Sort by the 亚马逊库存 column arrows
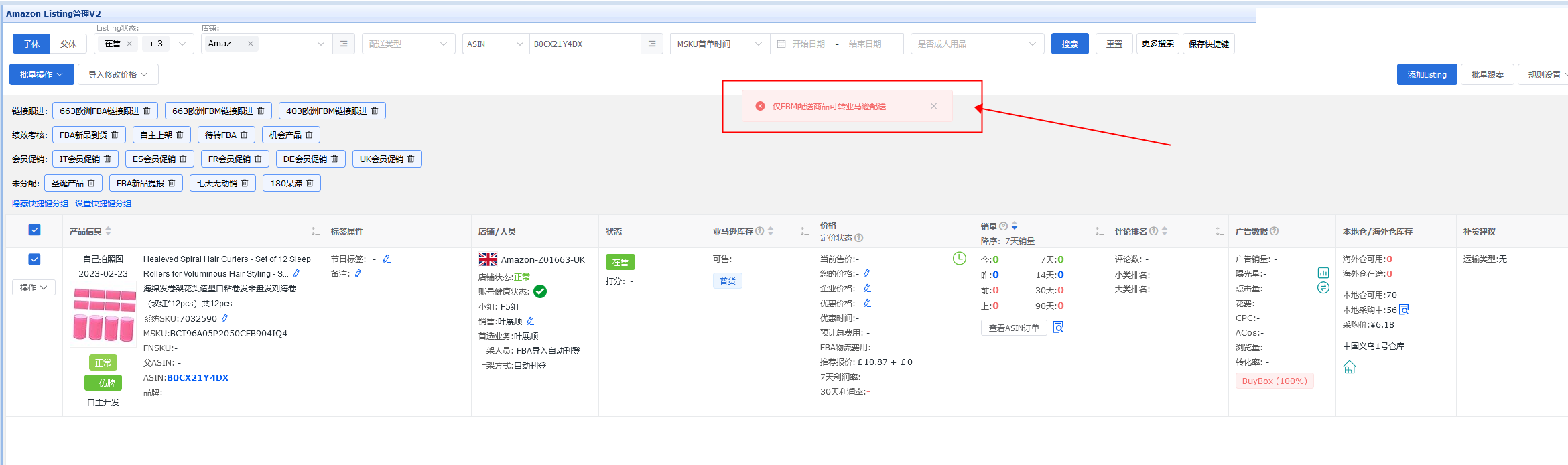The width and height of the screenshot is (1568, 465). pos(771,231)
